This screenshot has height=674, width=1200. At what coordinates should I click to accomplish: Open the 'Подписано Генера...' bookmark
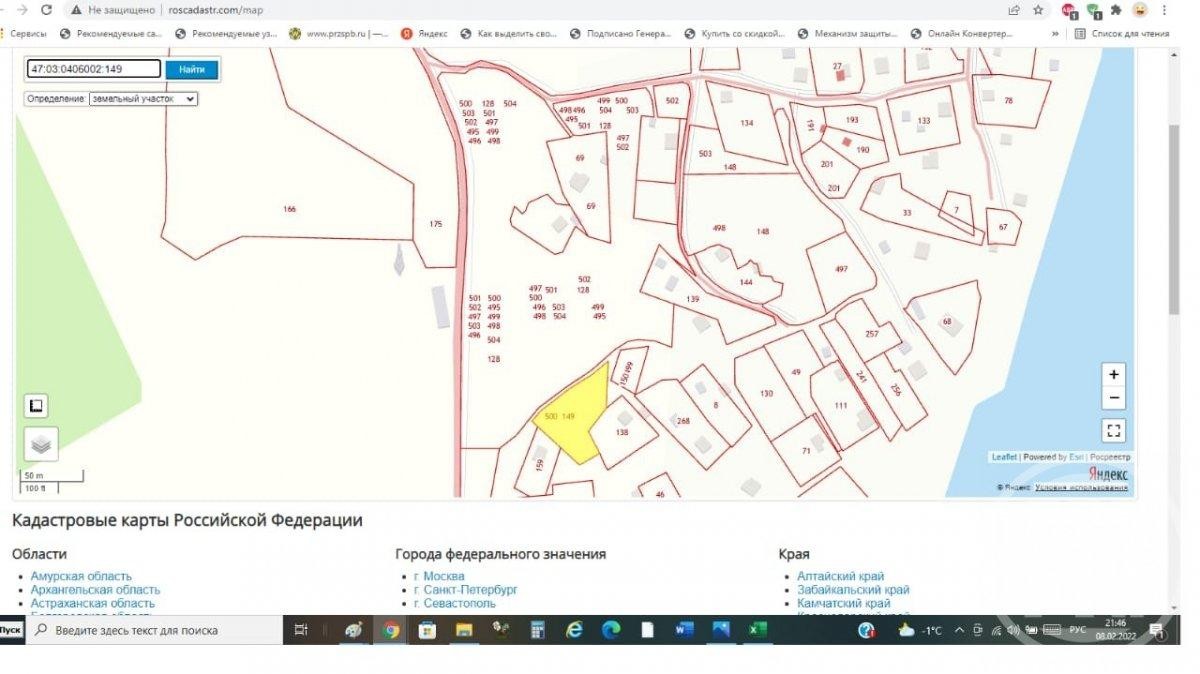click(620, 33)
